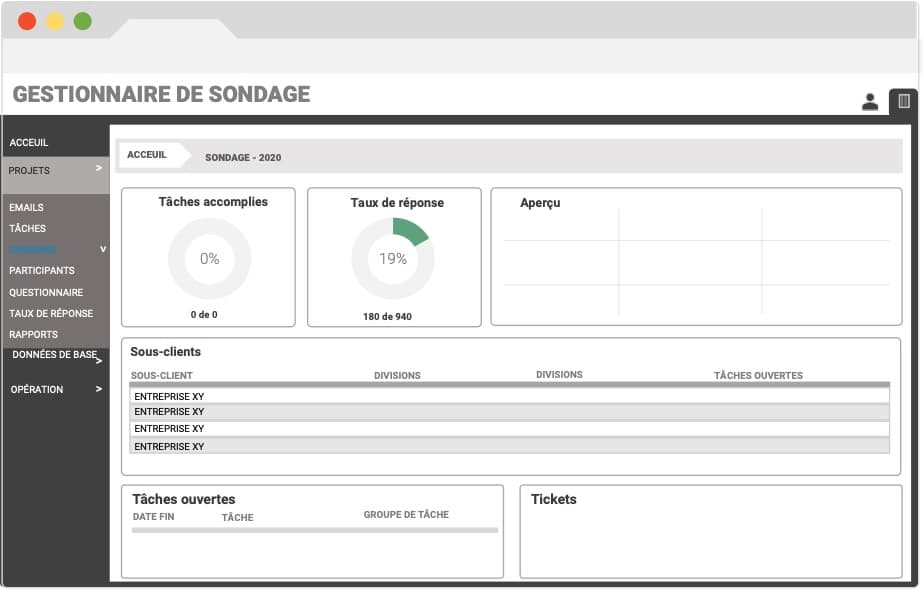Click Gestionnaire de sondage title

pyautogui.click(x=161, y=94)
